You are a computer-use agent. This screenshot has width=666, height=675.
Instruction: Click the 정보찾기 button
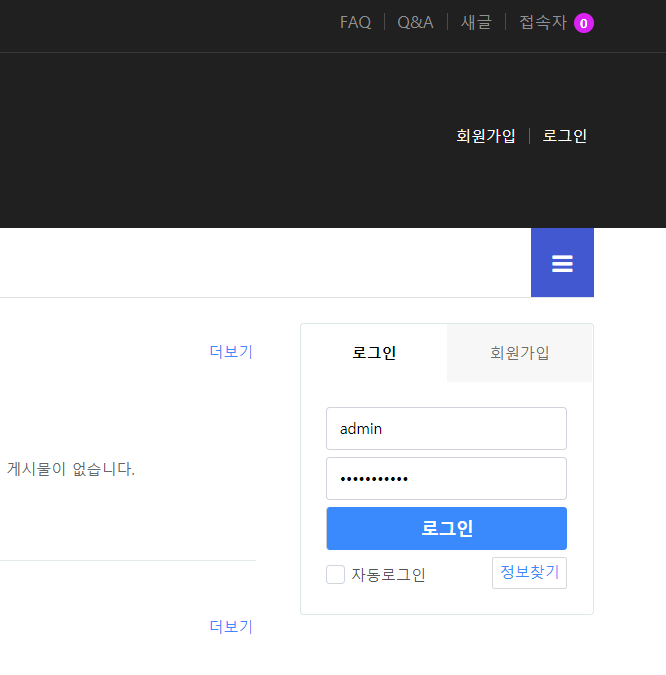[529, 573]
